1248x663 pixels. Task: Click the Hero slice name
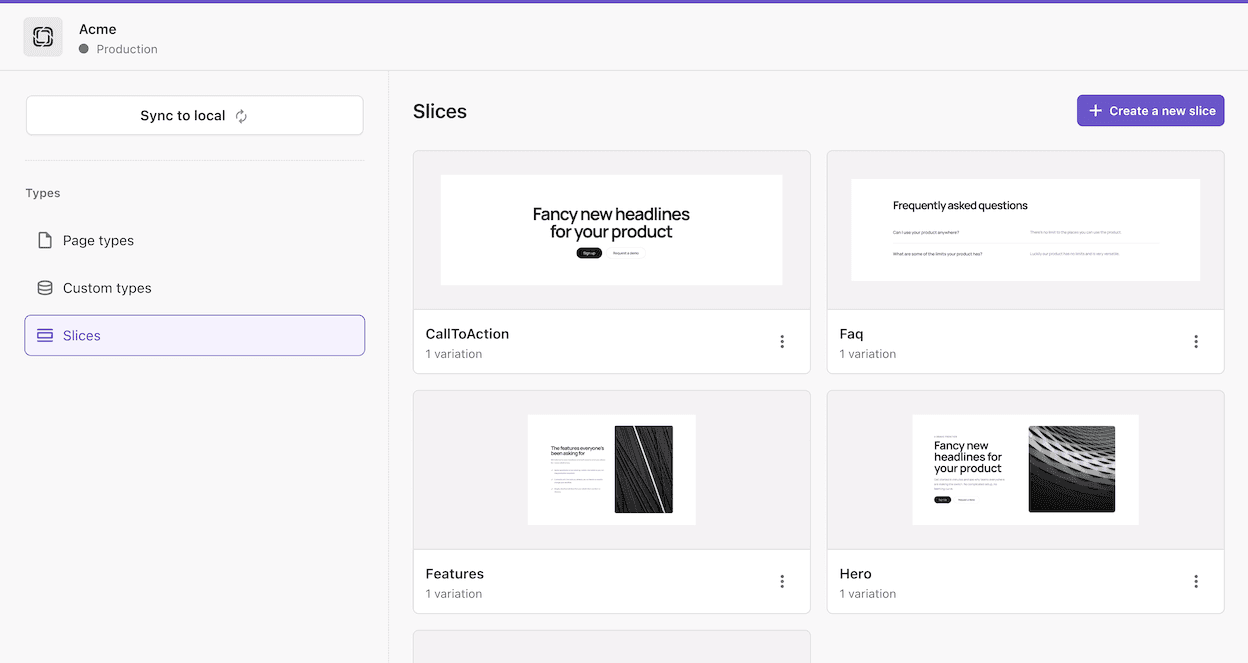(856, 574)
